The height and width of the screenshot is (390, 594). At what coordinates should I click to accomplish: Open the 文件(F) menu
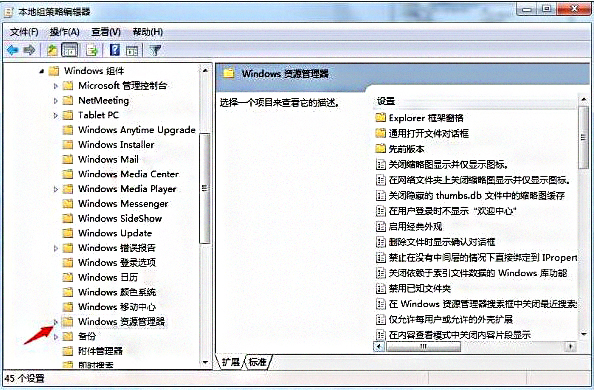click(24, 32)
